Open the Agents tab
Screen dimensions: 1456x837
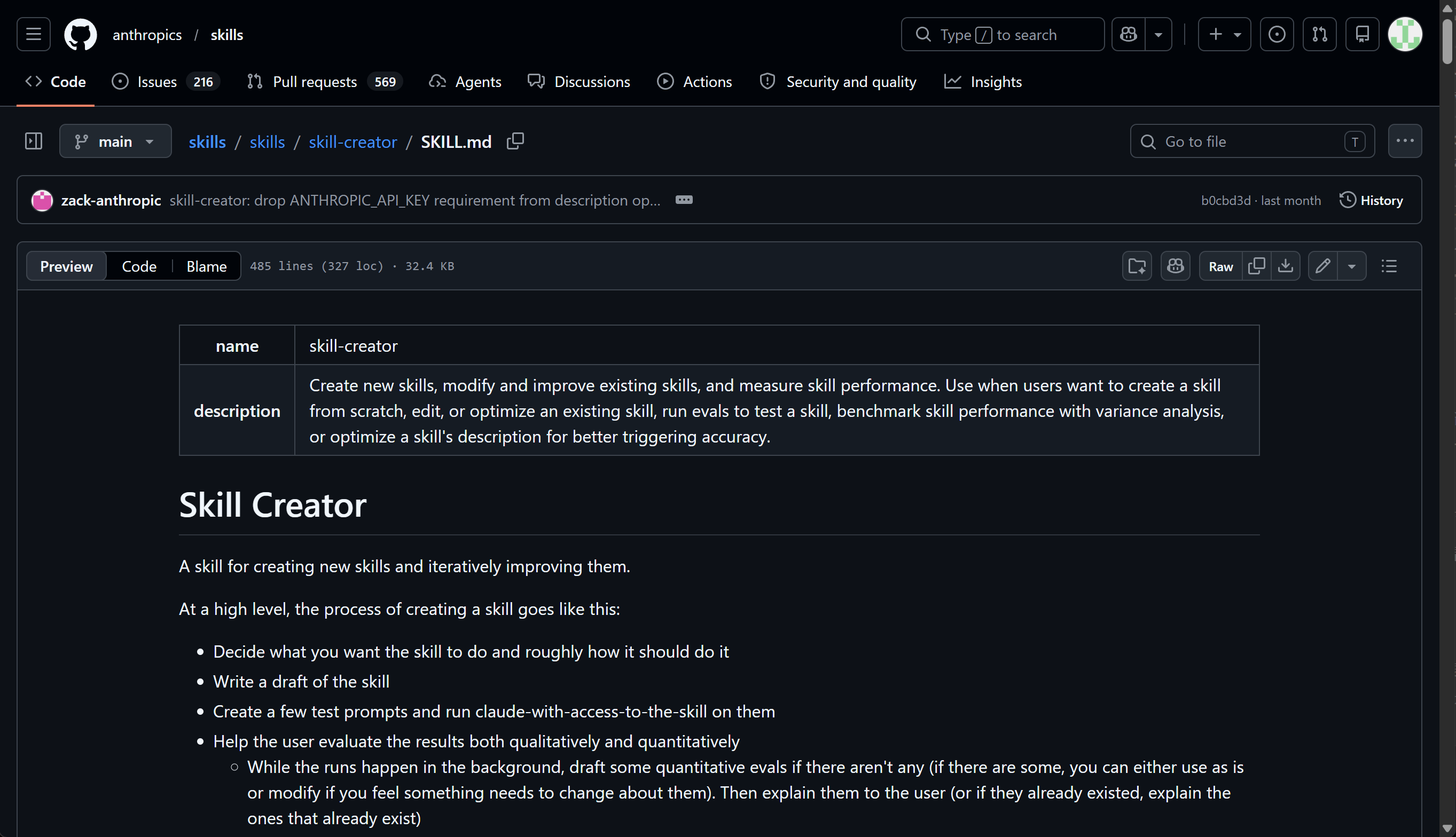point(465,82)
